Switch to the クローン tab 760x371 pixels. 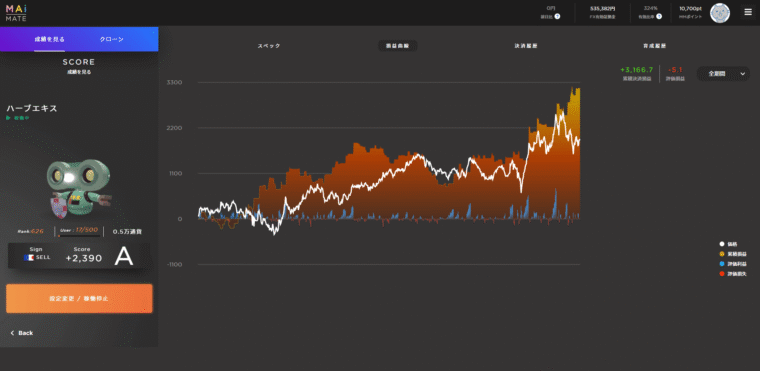click(x=111, y=39)
